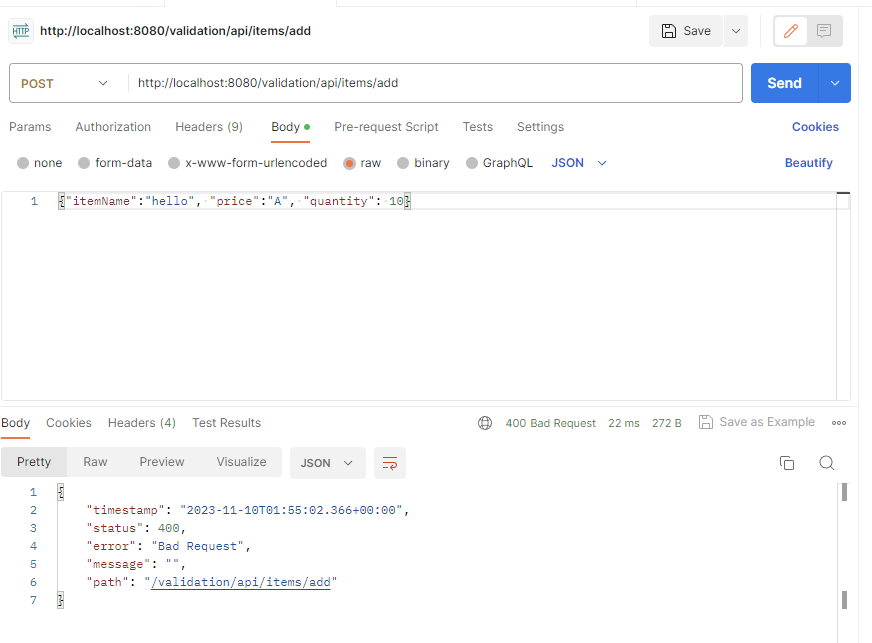Open the request Body tab

pos(290,127)
